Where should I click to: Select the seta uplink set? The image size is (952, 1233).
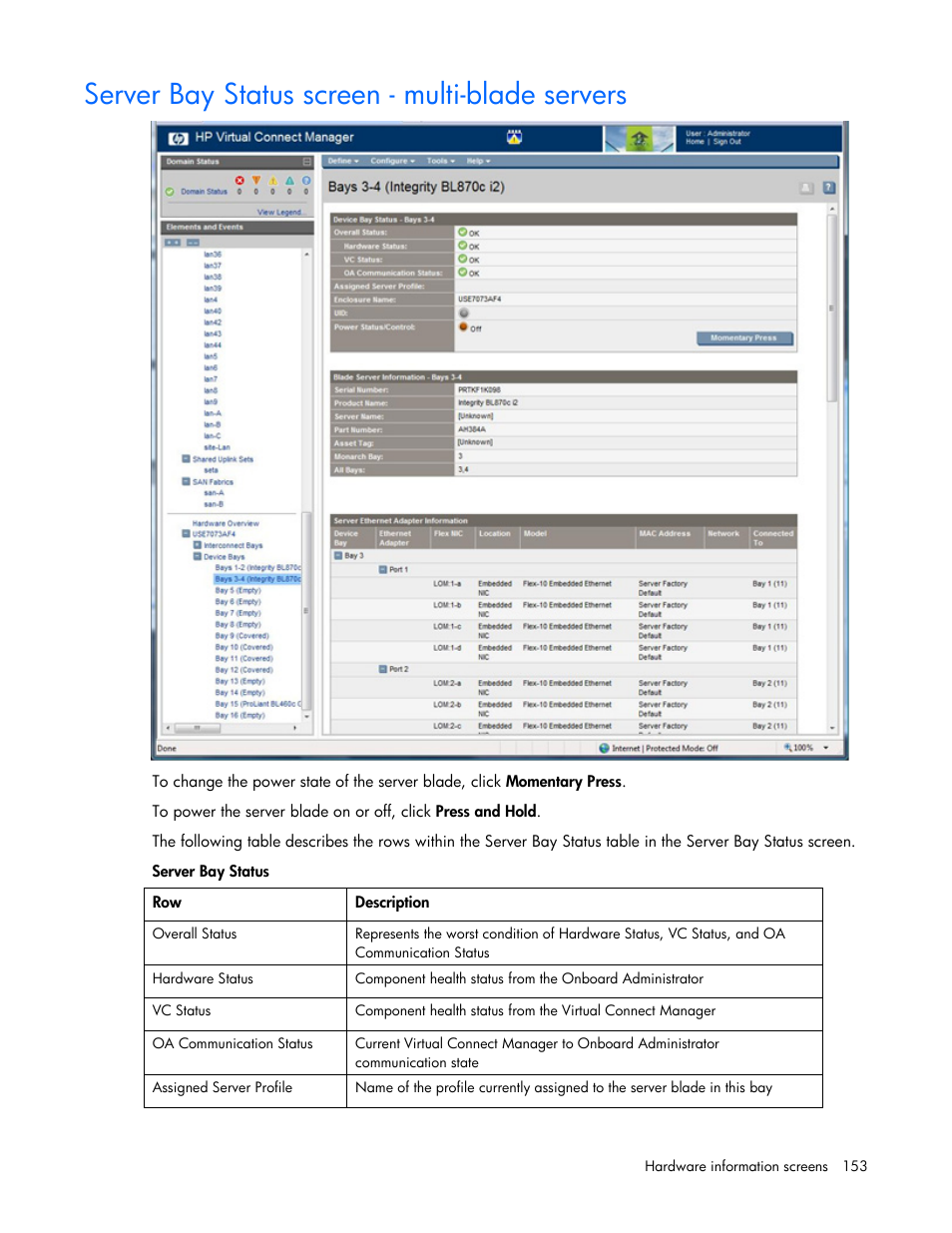pyautogui.click(x=211, y=470)
